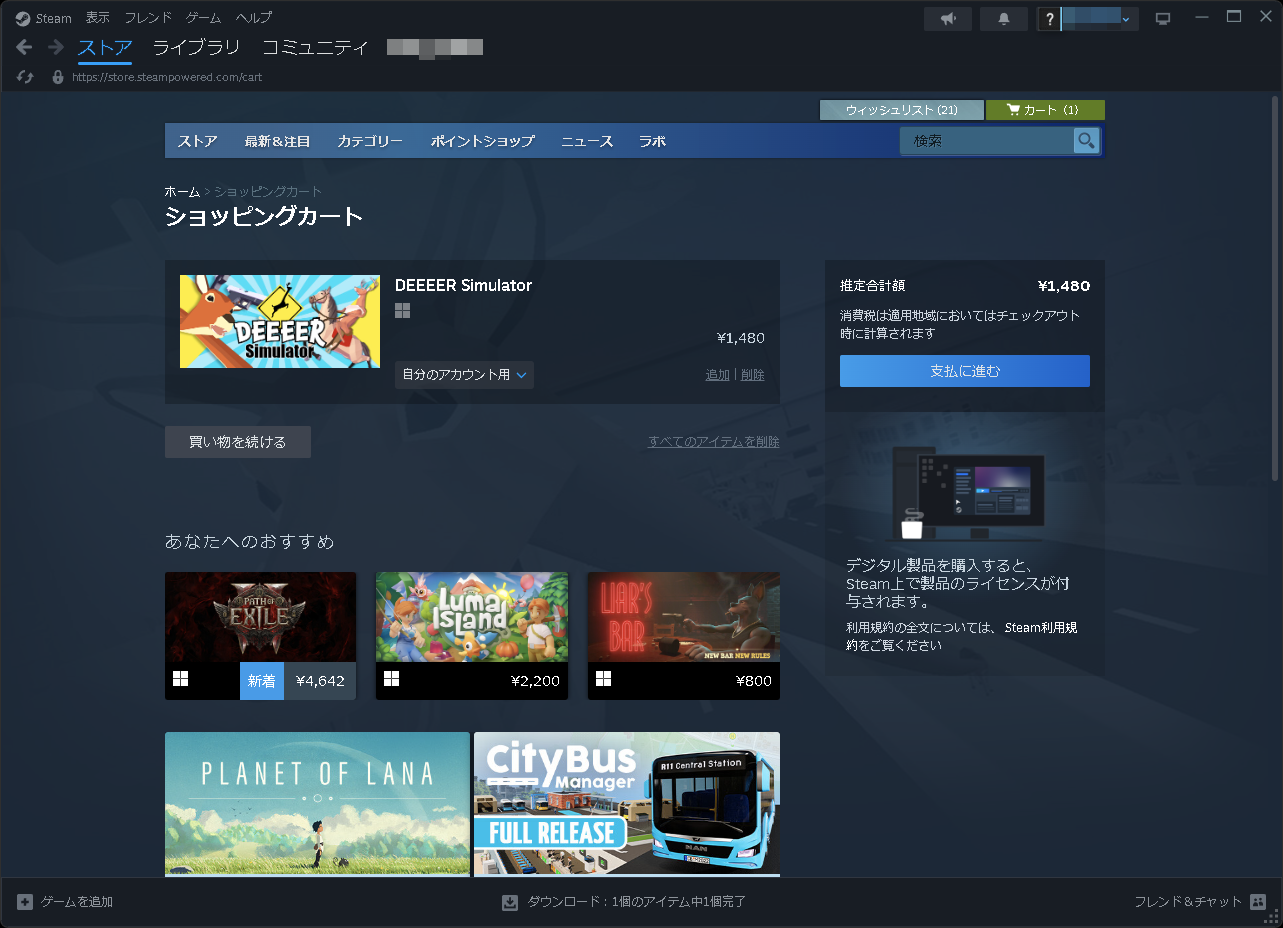Click the Windows icon on Path of Exile card
Viewport: 1283px width, 928px height.
[180, 680]
